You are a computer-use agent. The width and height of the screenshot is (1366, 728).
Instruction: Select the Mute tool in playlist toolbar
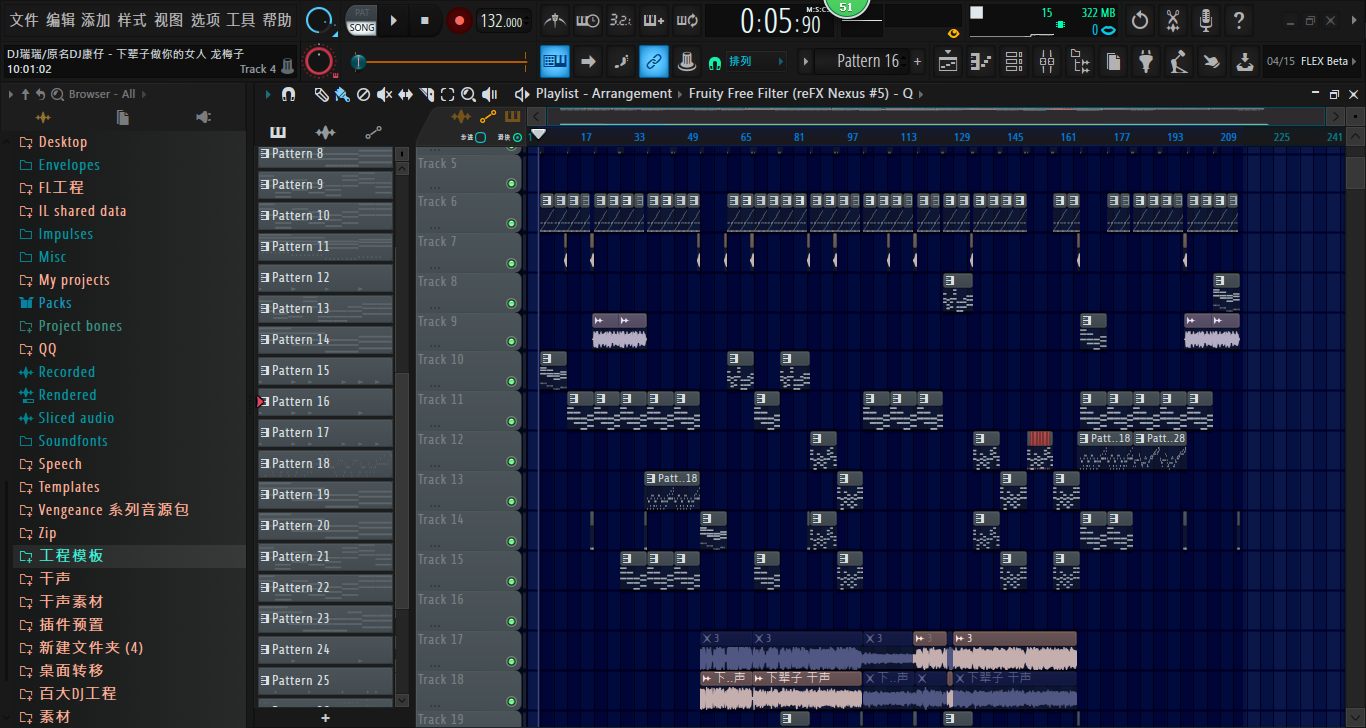(x=384, y=94)
